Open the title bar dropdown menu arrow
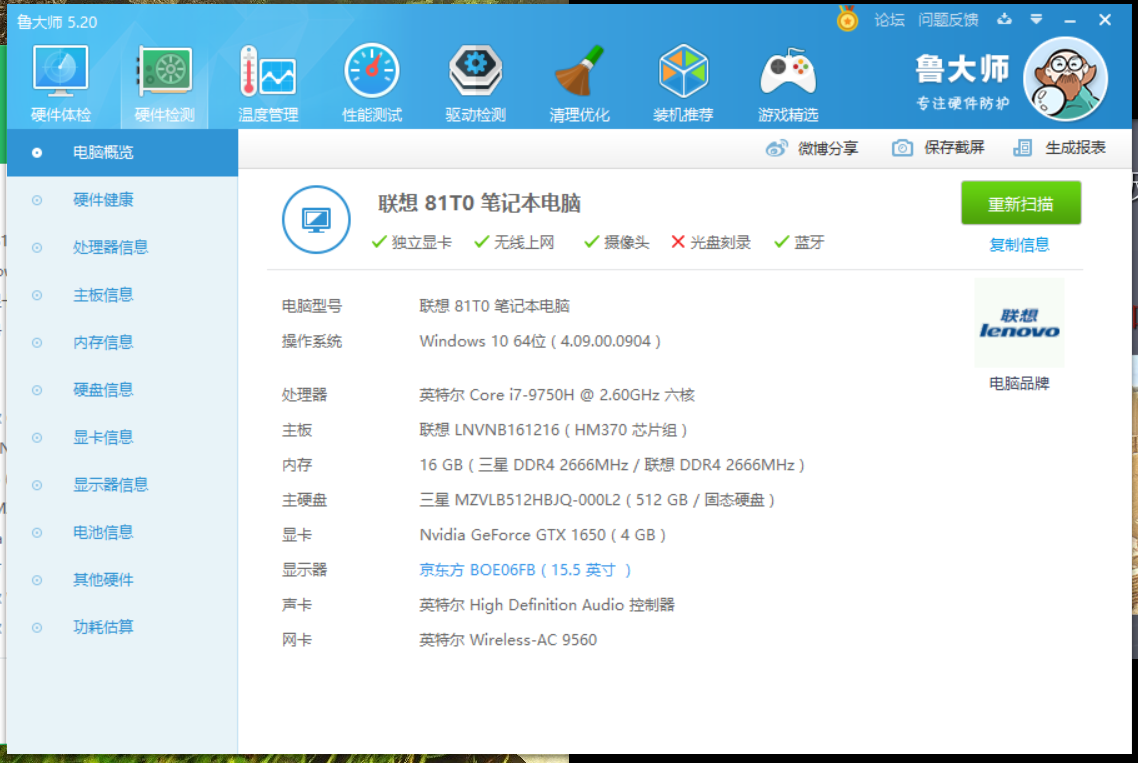The height and width of the screenshot is (763, 1138). coord(1036,19)
